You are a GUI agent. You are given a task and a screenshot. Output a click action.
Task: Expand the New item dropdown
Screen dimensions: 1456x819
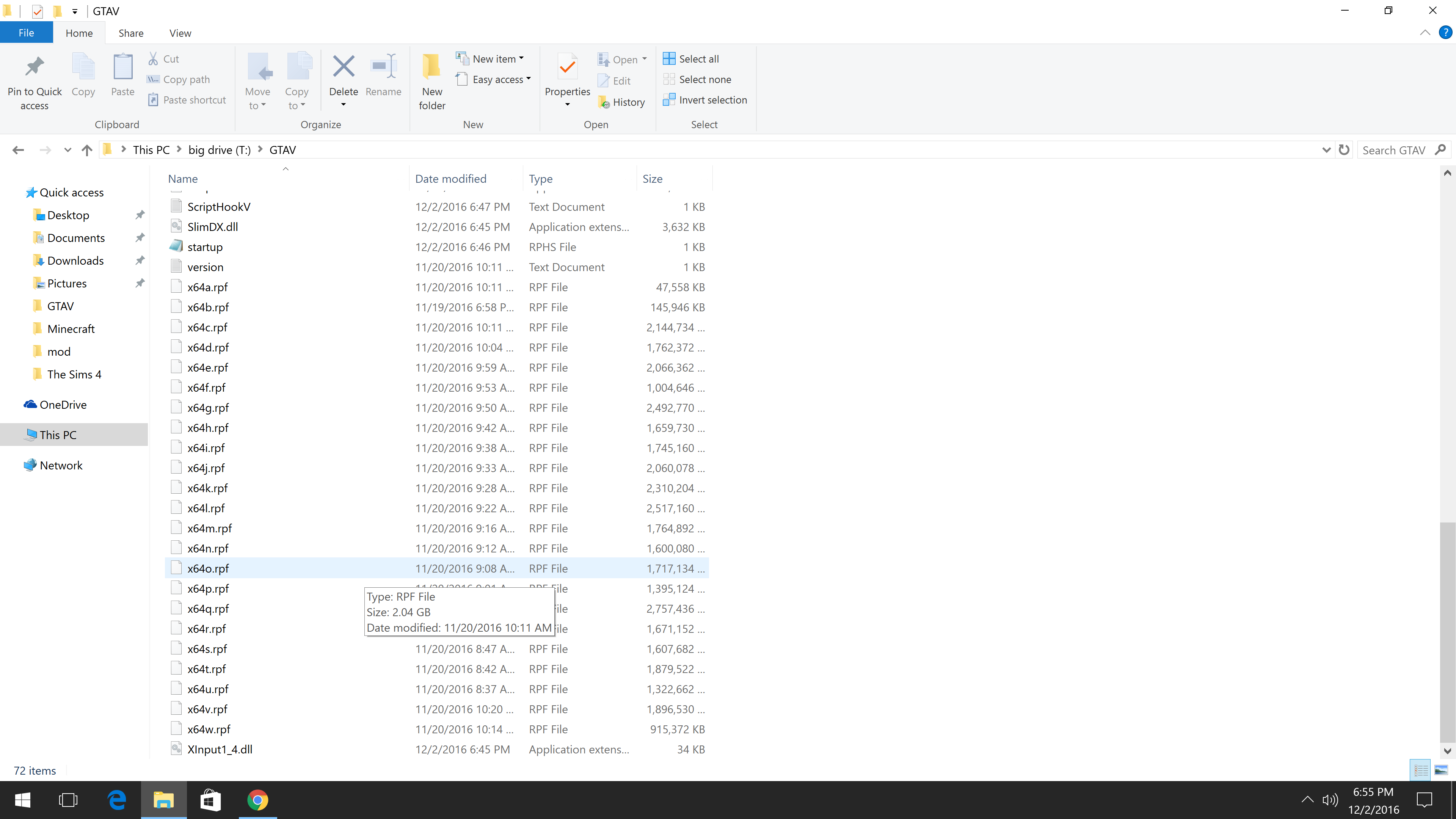(x=521, y=58)
